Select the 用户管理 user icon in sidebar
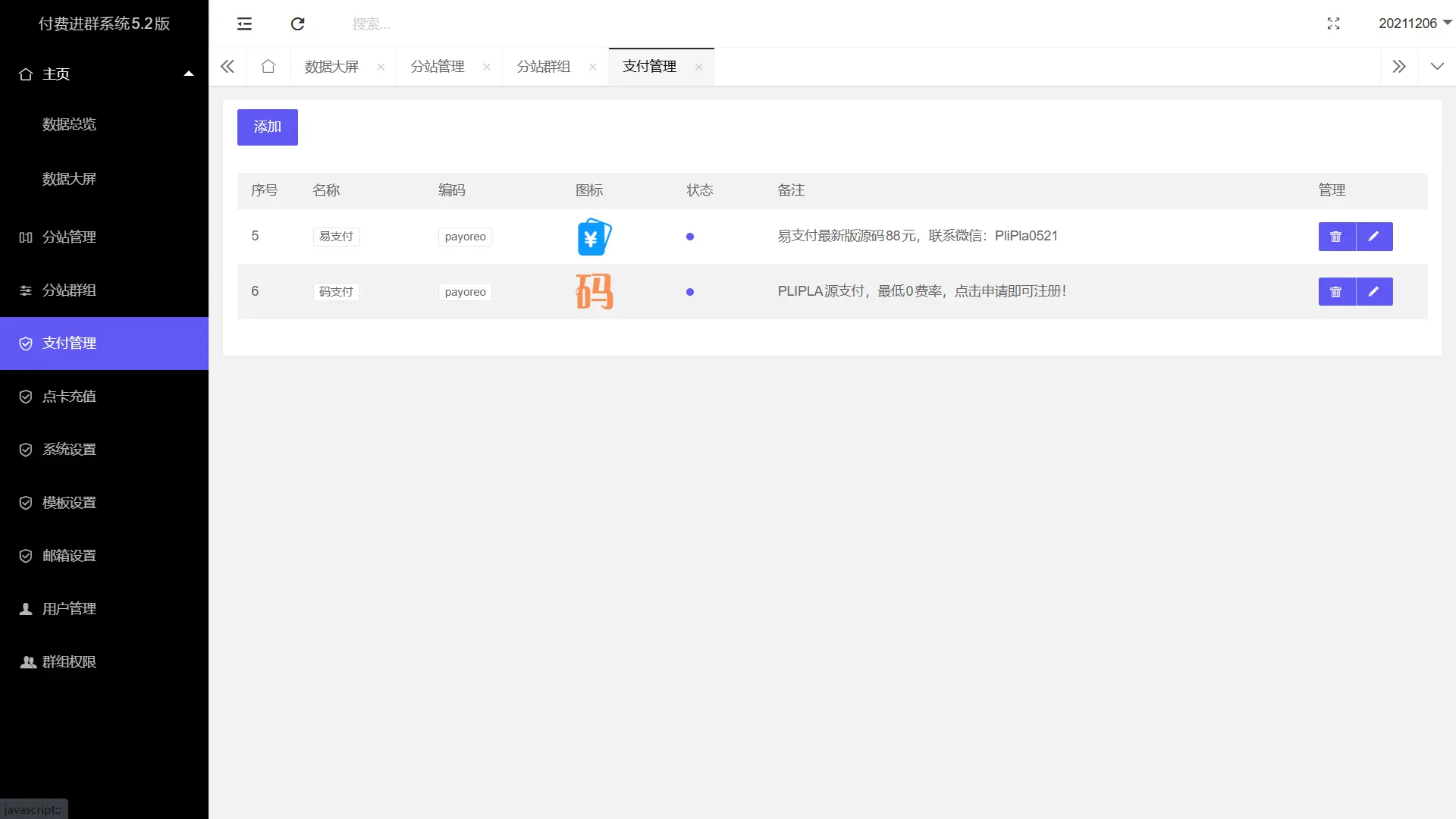Image resolution: width=1456 pixels, height=819 pixels. [26, 608]
